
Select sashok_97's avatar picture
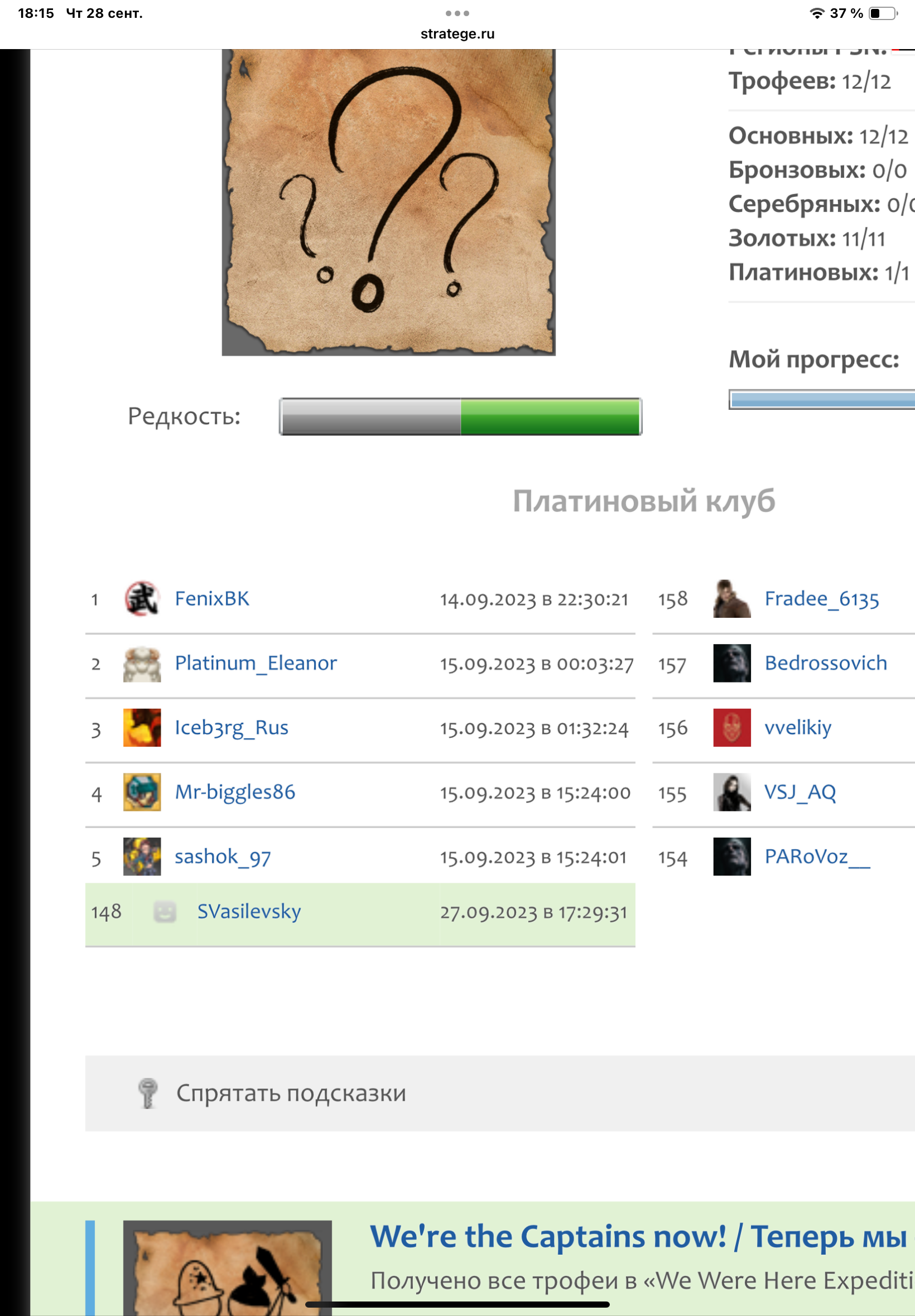coord(142,857)
